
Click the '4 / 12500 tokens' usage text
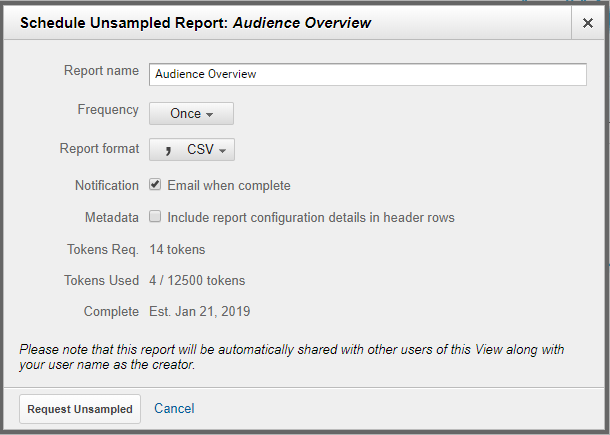[x=197, y=281]
